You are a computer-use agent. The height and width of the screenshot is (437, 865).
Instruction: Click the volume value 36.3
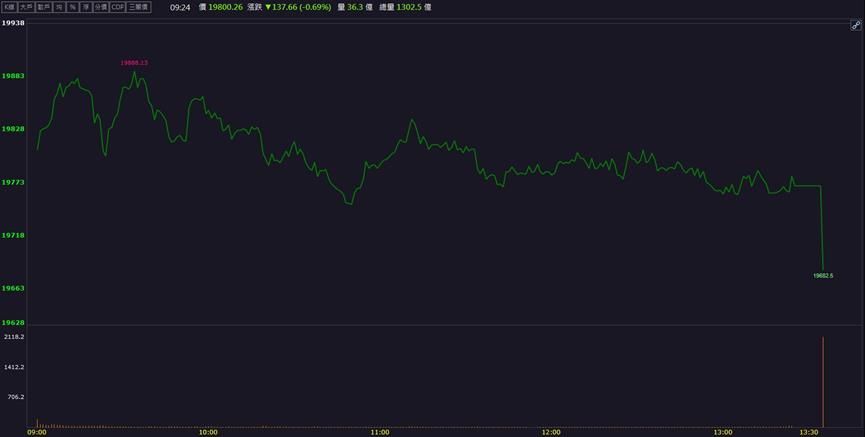355,8
